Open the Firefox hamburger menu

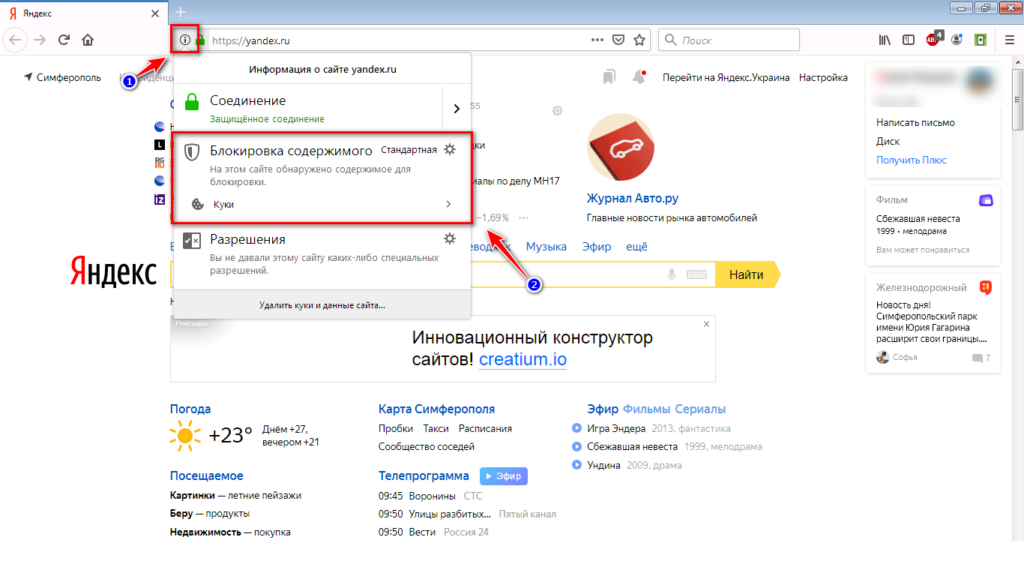[x=1008, y=40]
